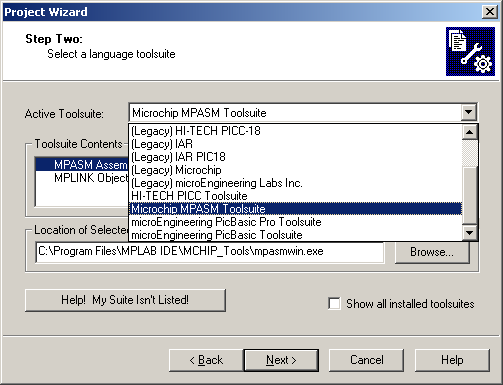
Task: Click the dropdown list scrollbar thumb
Action: pyautogui.click(x=470, y=195)
